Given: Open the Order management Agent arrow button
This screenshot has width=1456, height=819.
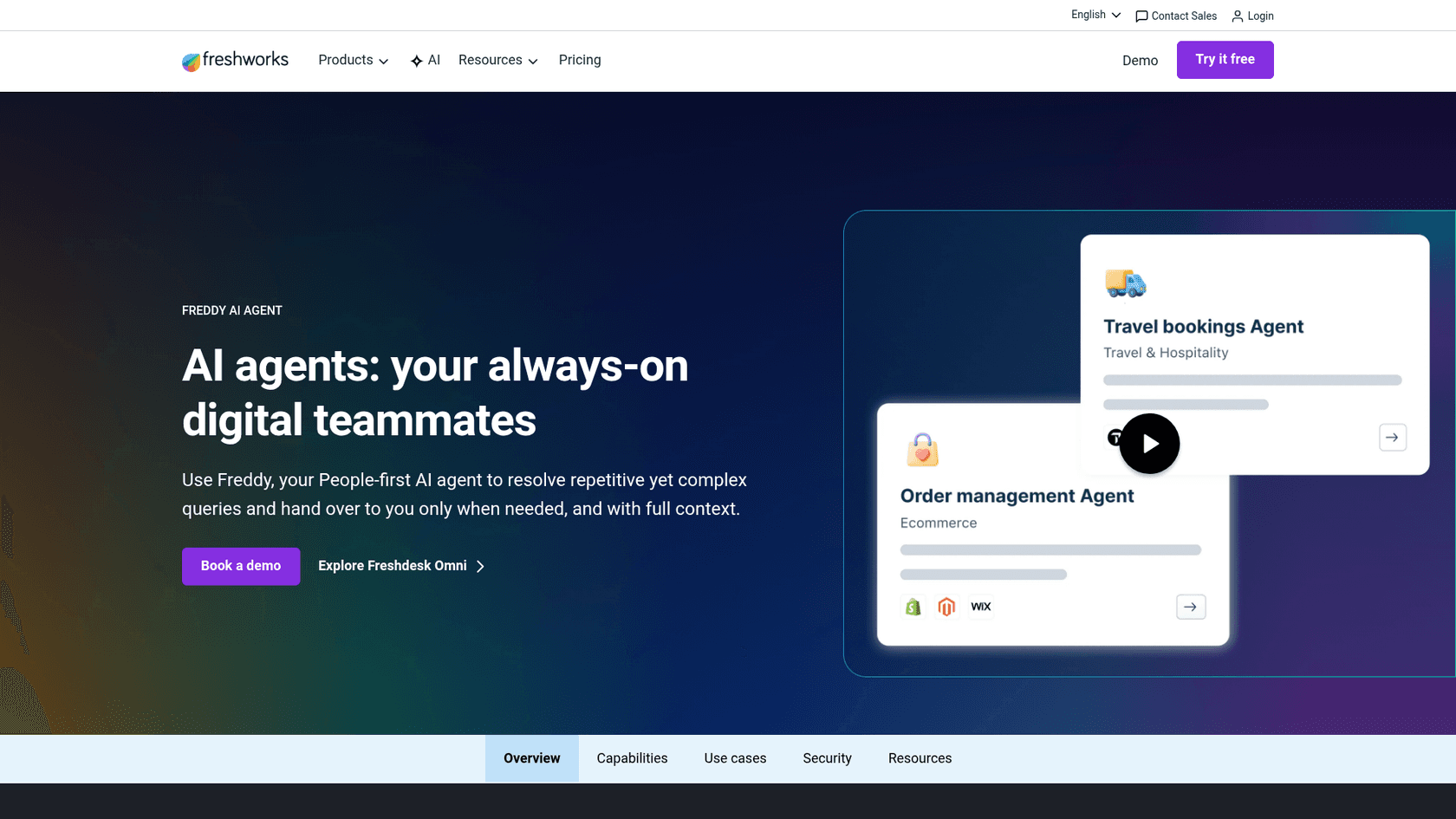Looking at the screenshot, I should coord(1191,607).
